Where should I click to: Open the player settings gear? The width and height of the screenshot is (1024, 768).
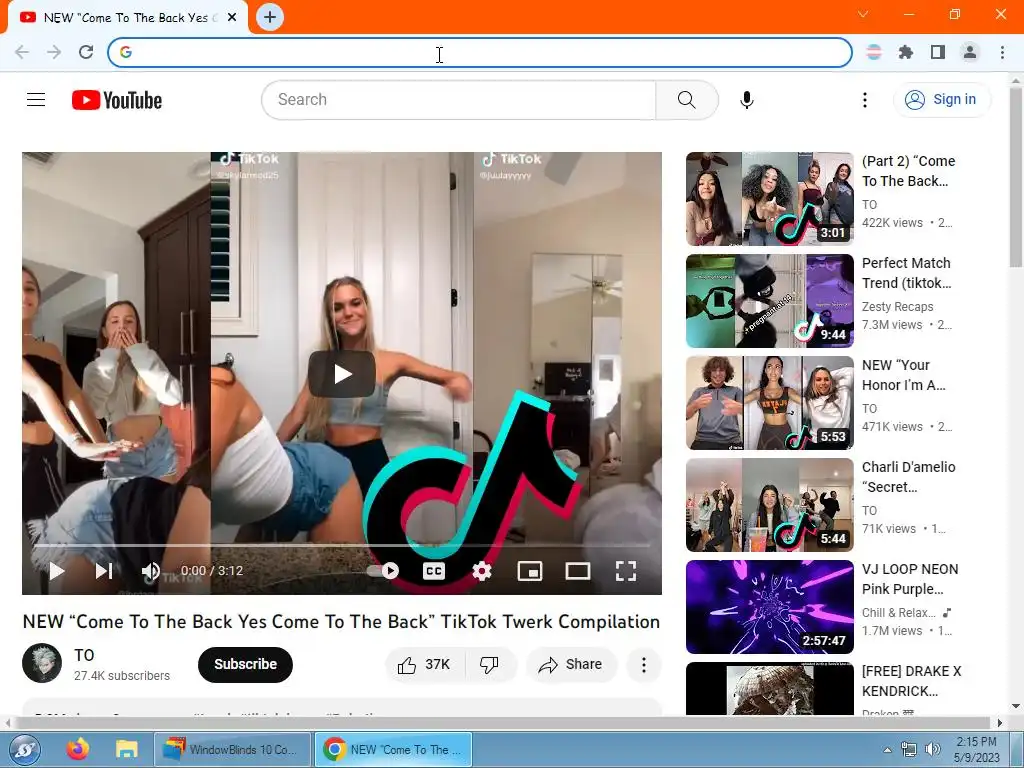pyautogui.click(x=482, y=571)
